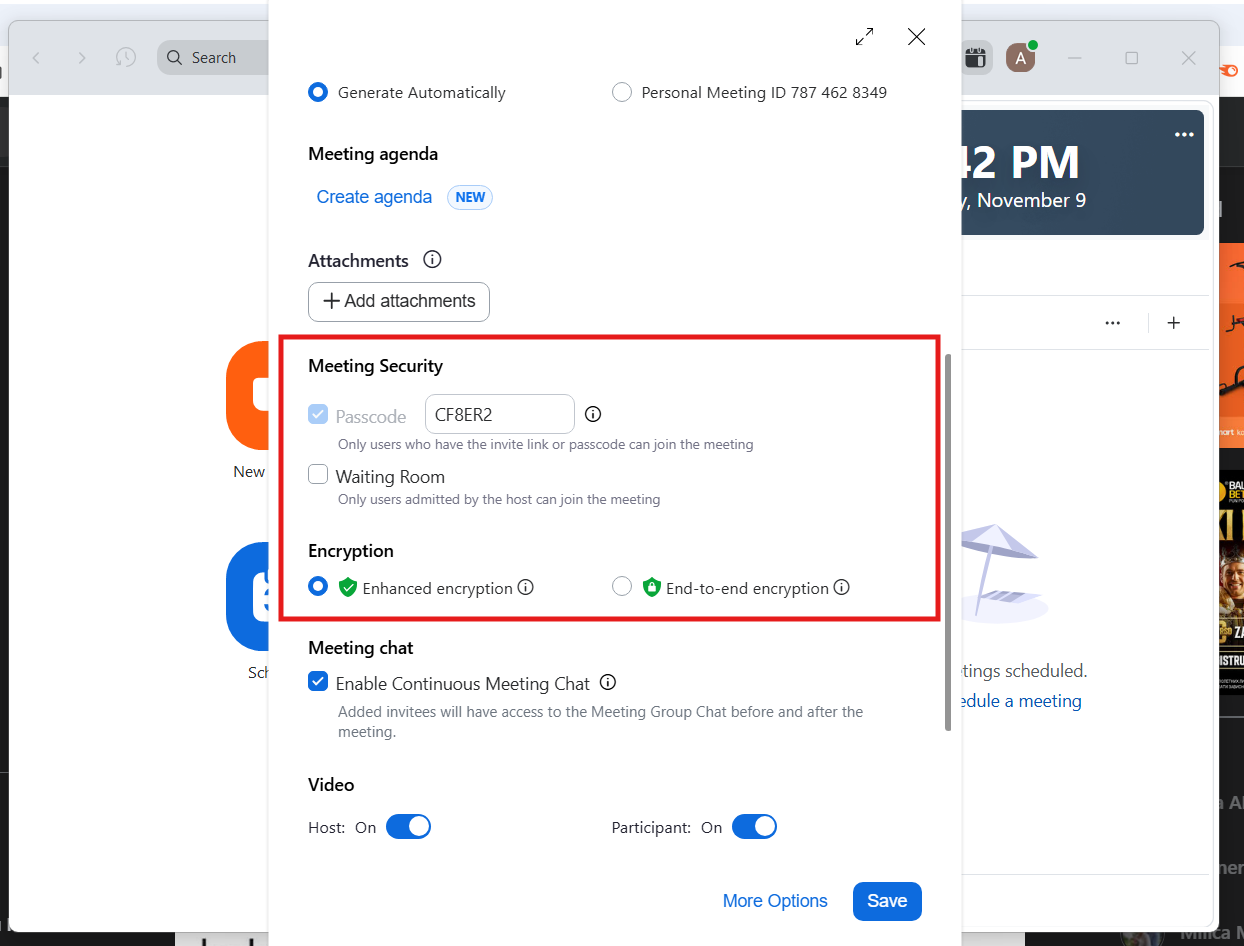
Task: Switch off Participant video toggle
Action: [754, 827]
